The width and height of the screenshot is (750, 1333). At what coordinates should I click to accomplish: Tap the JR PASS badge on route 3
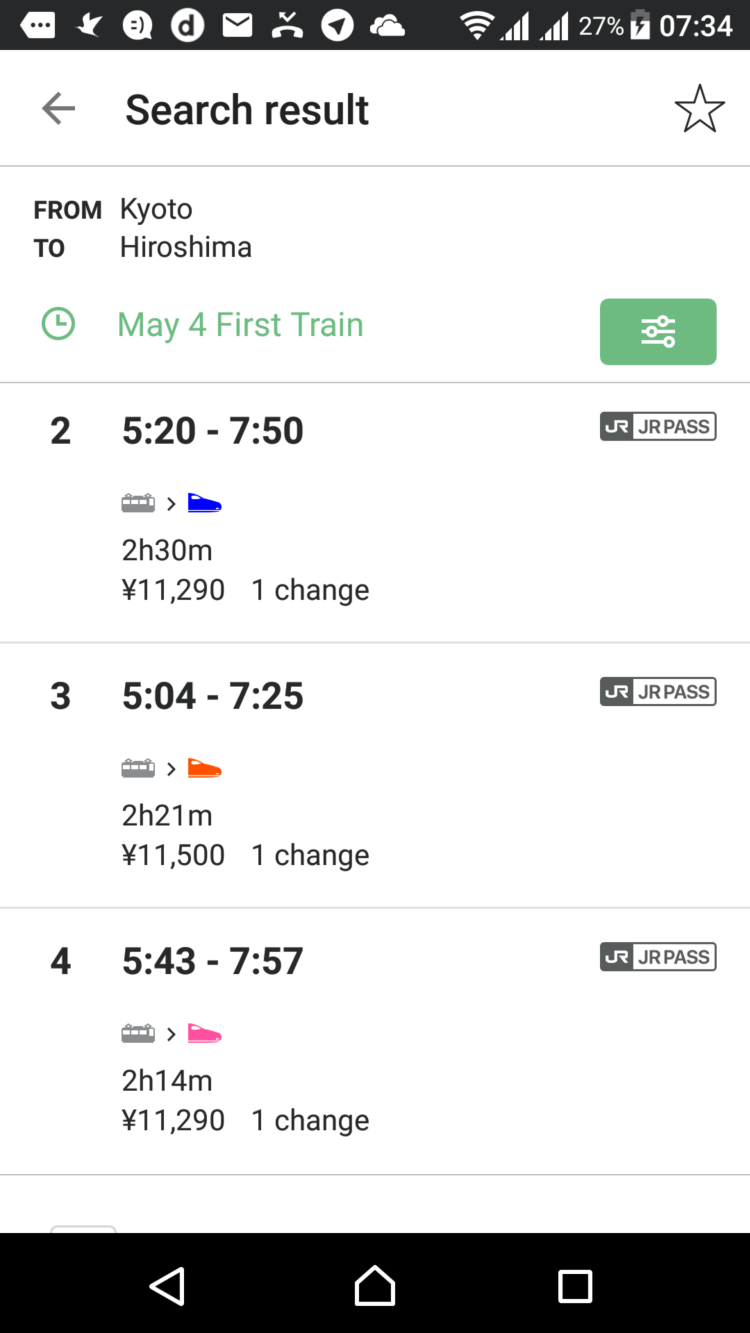tap(658, 692)
